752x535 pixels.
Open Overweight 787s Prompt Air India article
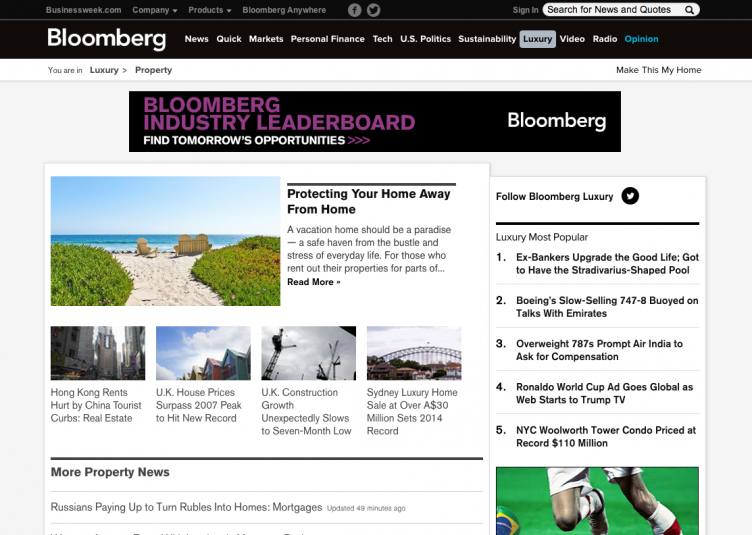click(599, 350)
